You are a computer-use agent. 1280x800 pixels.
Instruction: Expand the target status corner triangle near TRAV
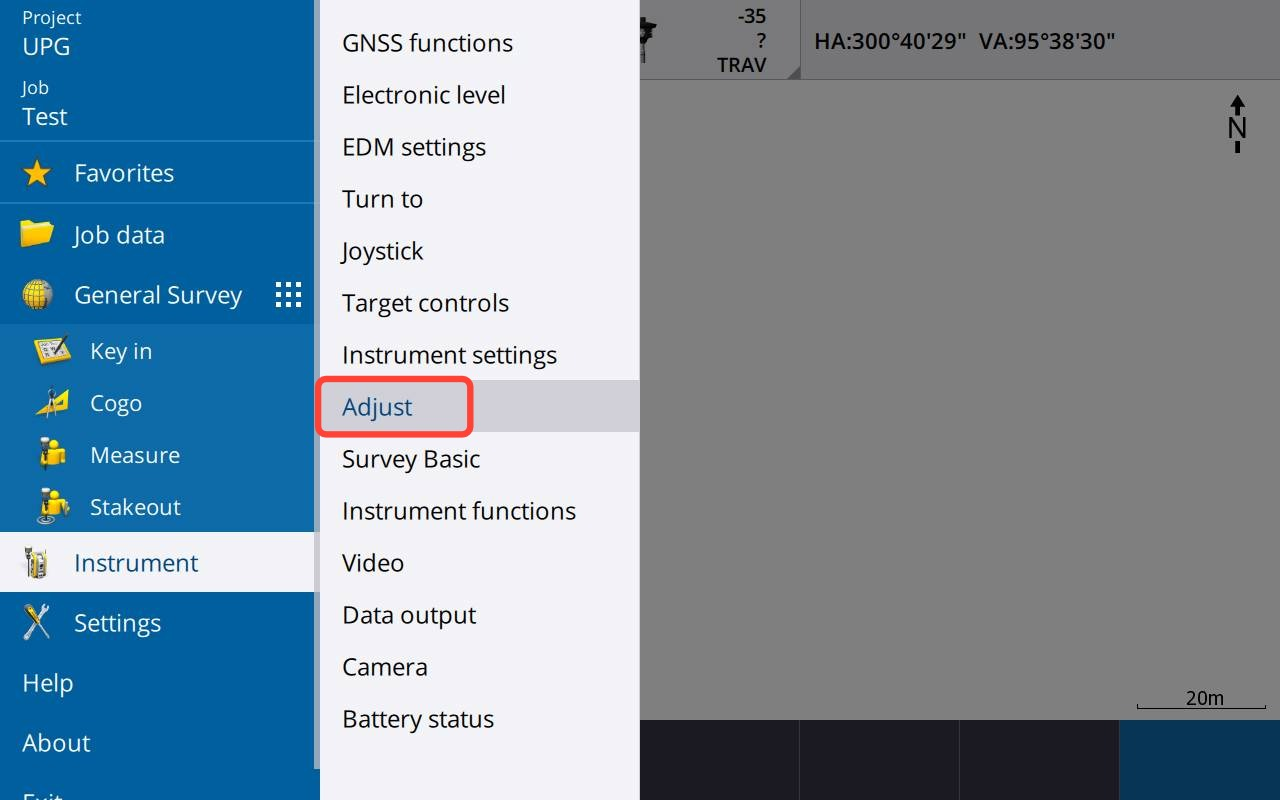(x=793, y=72)
